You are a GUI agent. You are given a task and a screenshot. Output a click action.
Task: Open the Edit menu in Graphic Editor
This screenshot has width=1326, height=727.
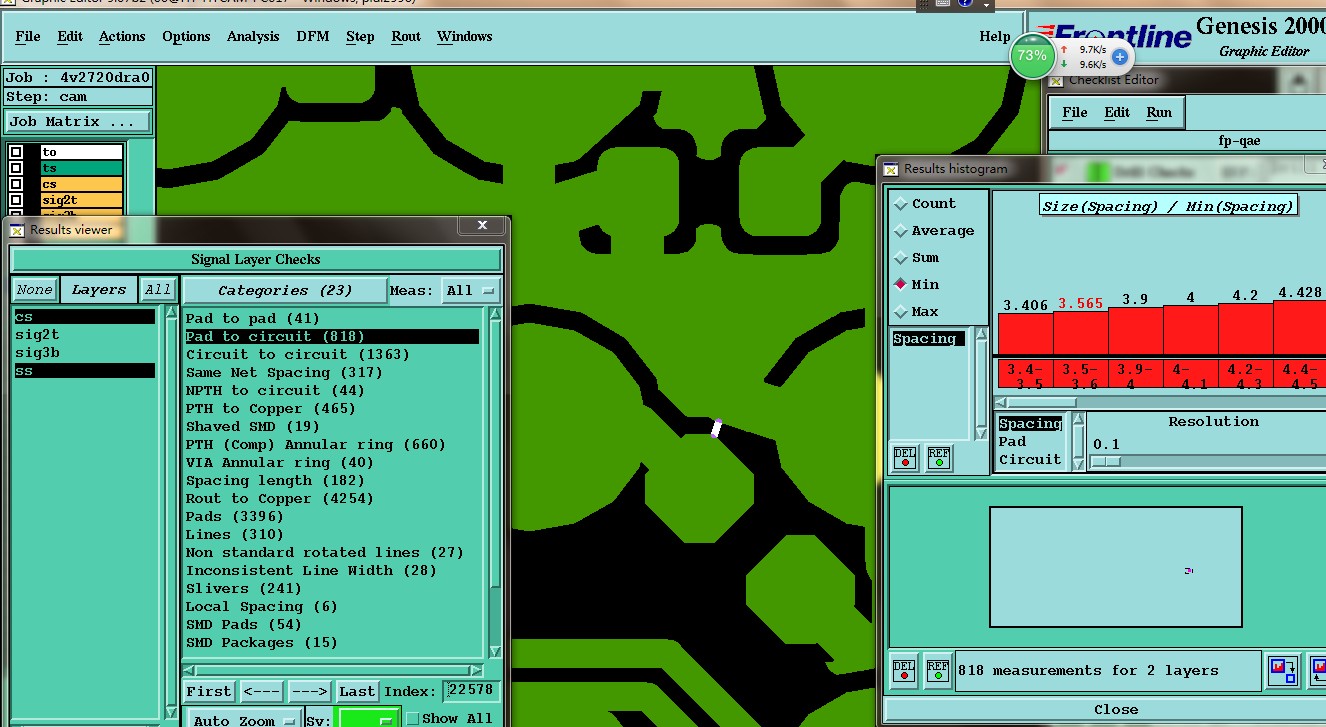point(70,37)
